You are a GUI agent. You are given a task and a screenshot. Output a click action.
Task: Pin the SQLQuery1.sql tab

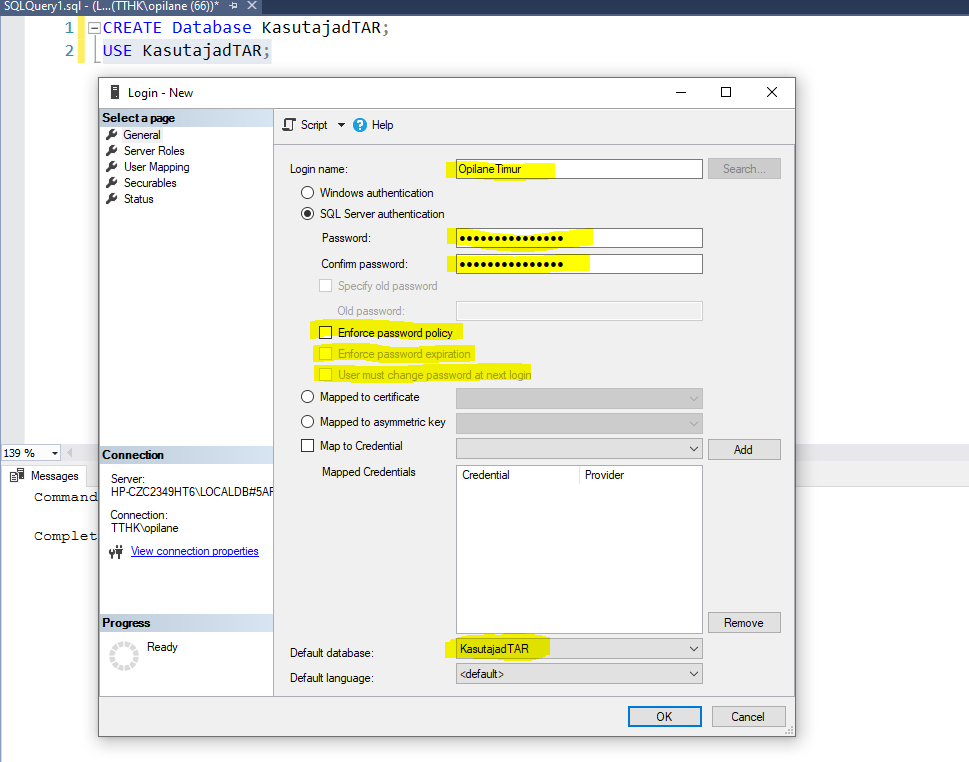pyautogui.click(x=233, y=6)
